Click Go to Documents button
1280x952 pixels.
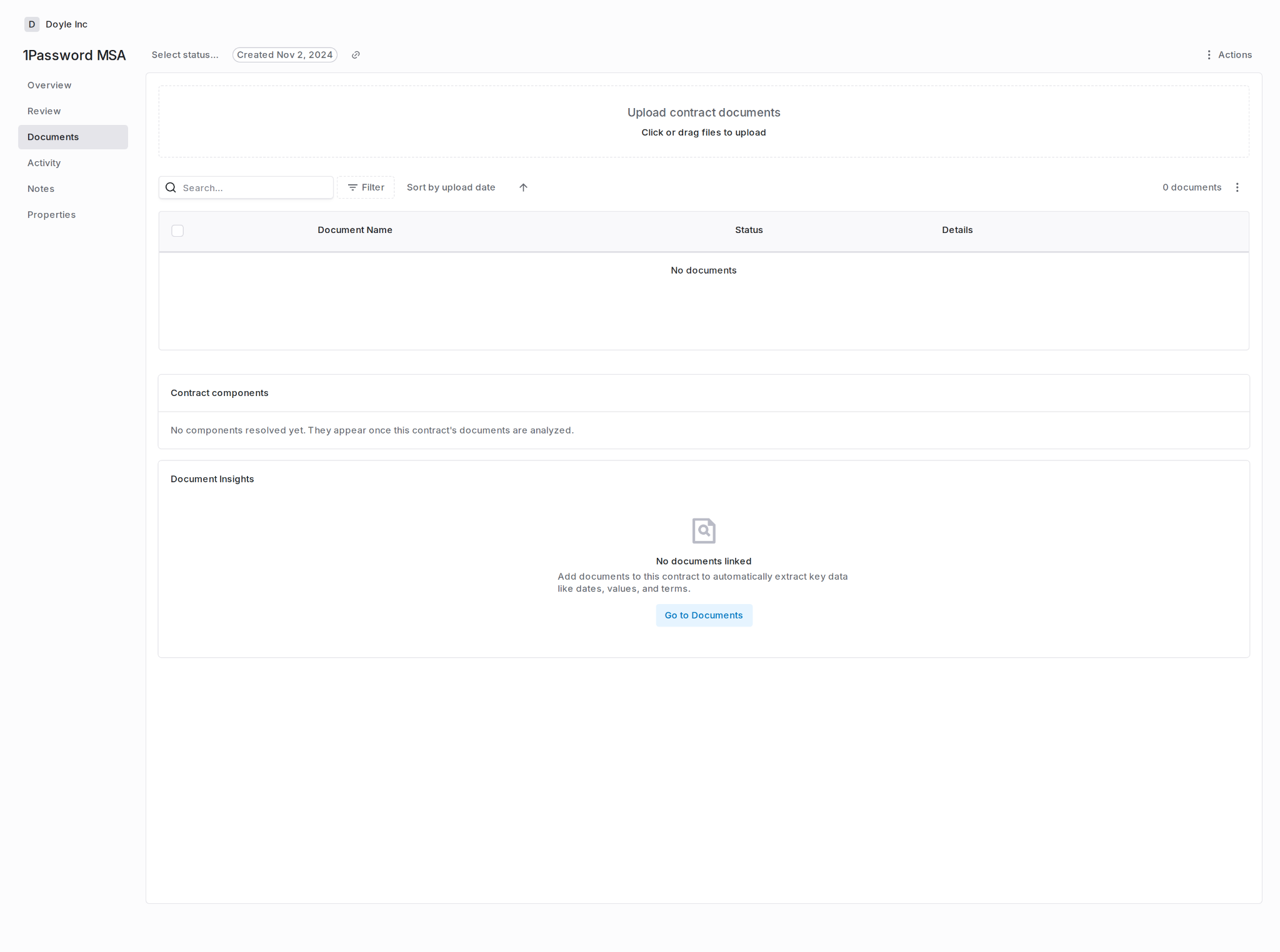(704, 615)
